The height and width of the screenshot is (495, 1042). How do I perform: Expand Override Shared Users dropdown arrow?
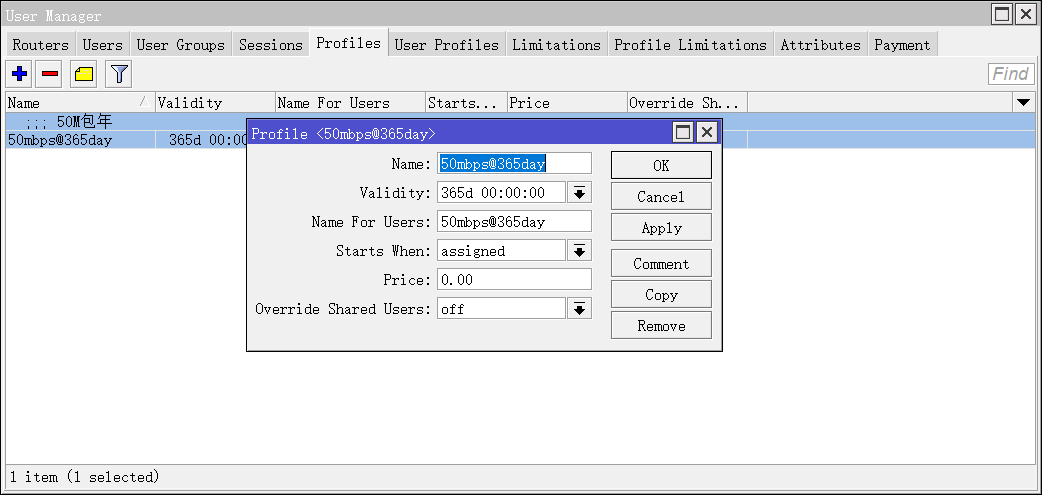point(579,309)
